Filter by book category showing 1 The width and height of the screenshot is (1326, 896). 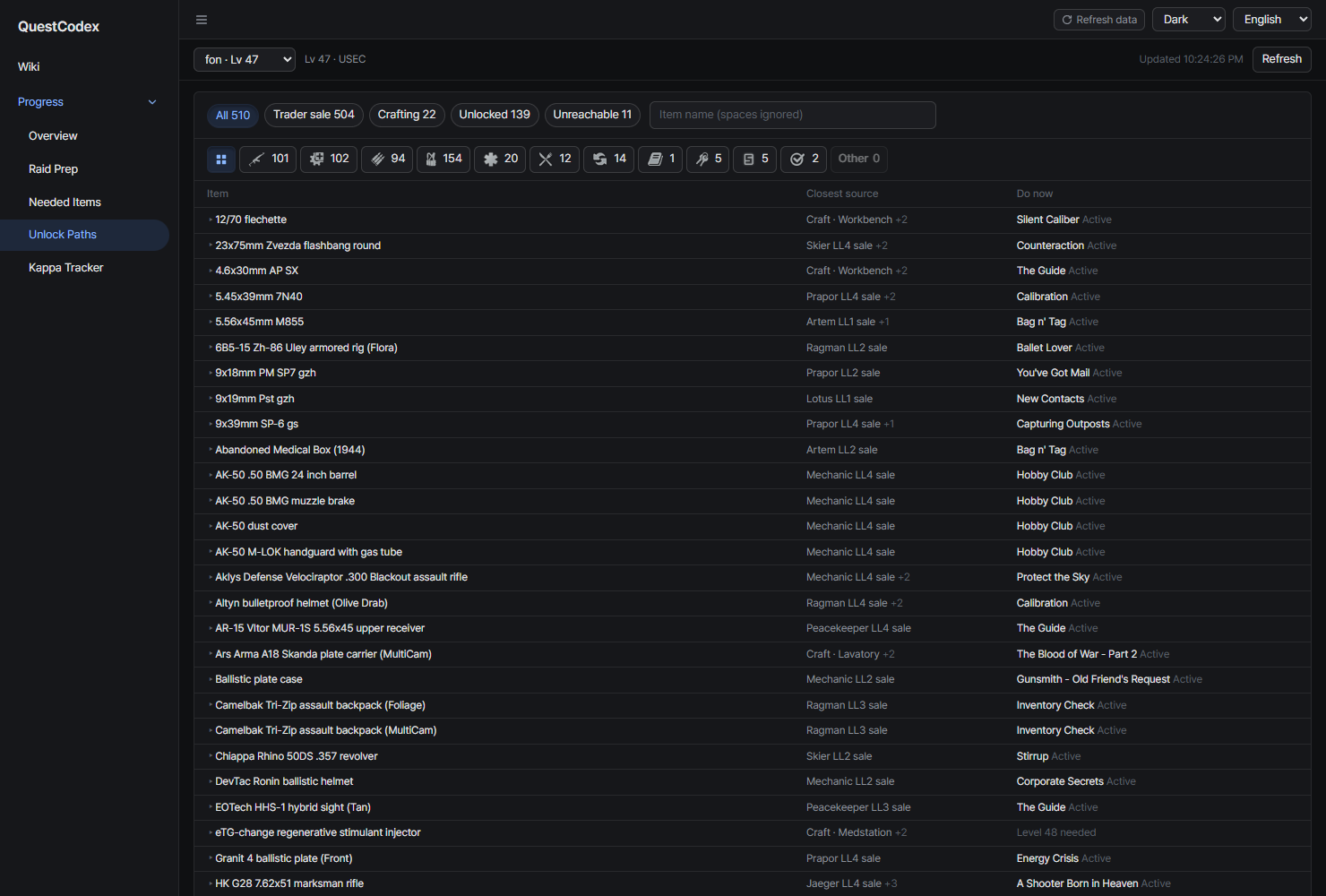pos(660,159)
